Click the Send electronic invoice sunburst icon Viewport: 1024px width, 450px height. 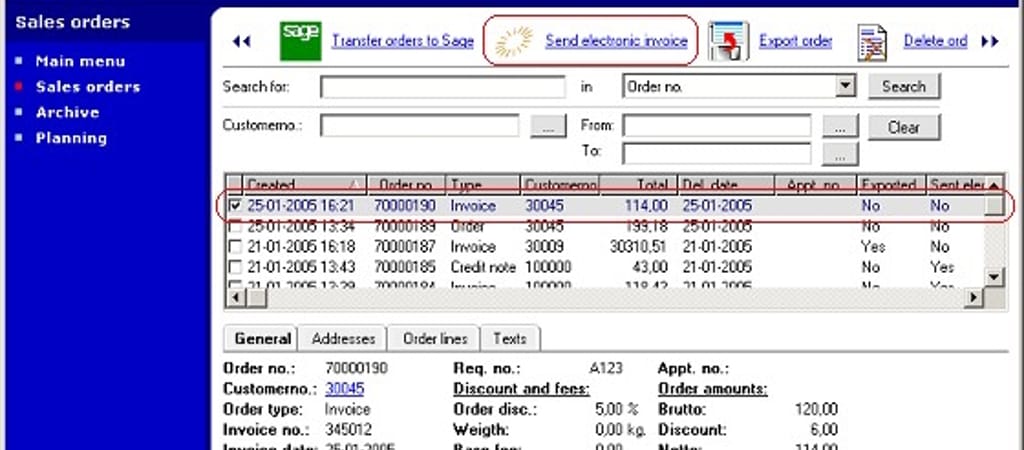[x=515, y=41]
